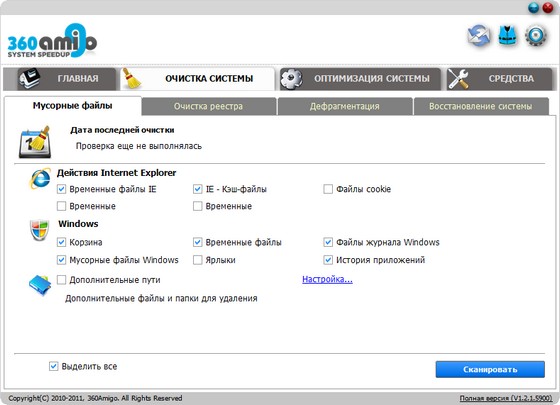Enable Дополнительные пути checkbox
This screenshot has height=405, width=560.
coord(61,280)
